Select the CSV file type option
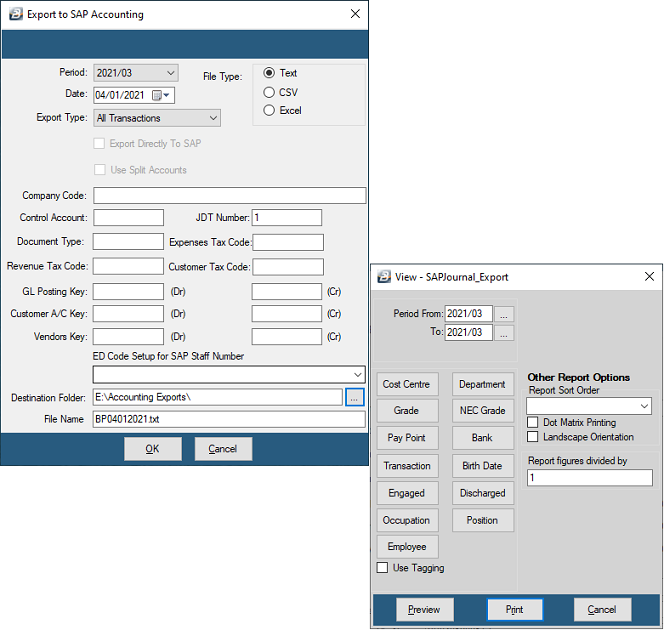Image resolution: width=664 pixels, height=630 pixels. (x=269, y=92)
